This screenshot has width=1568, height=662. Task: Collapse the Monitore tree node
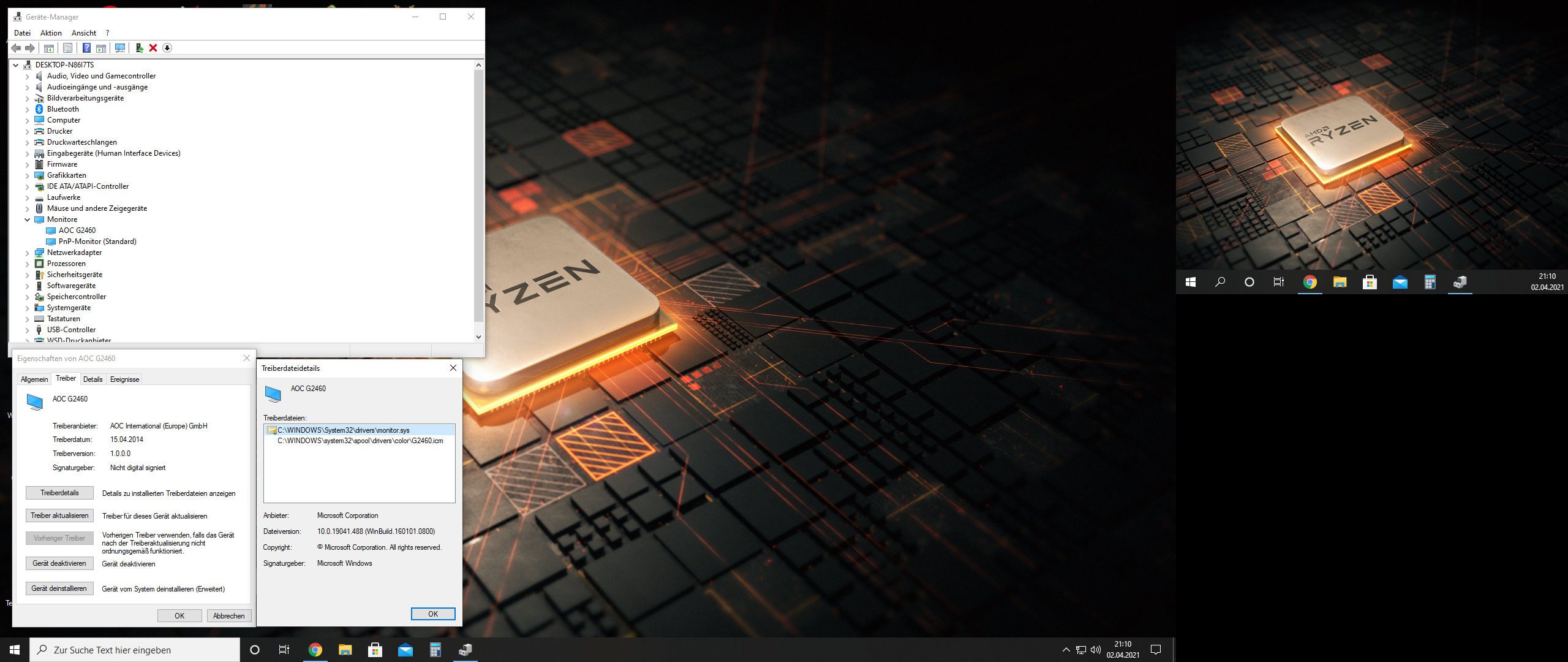27,219
